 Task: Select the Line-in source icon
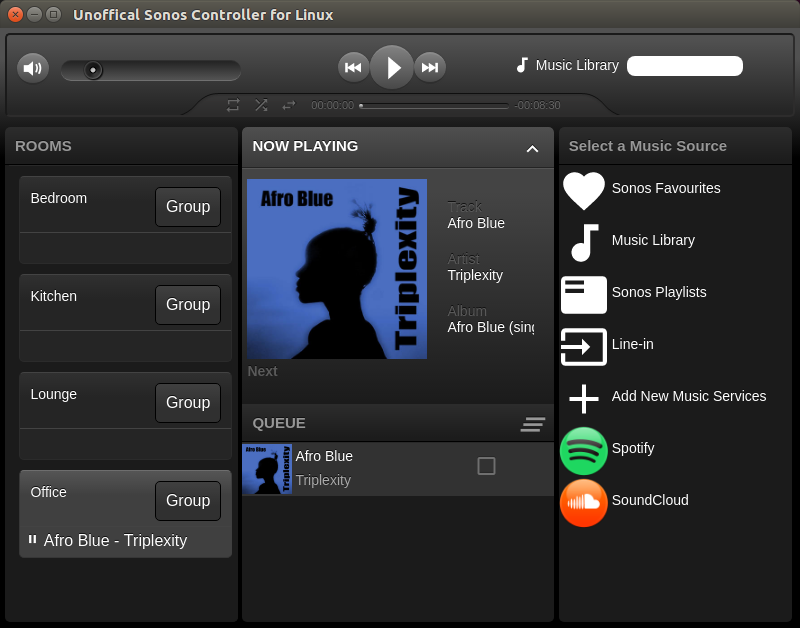584,347
